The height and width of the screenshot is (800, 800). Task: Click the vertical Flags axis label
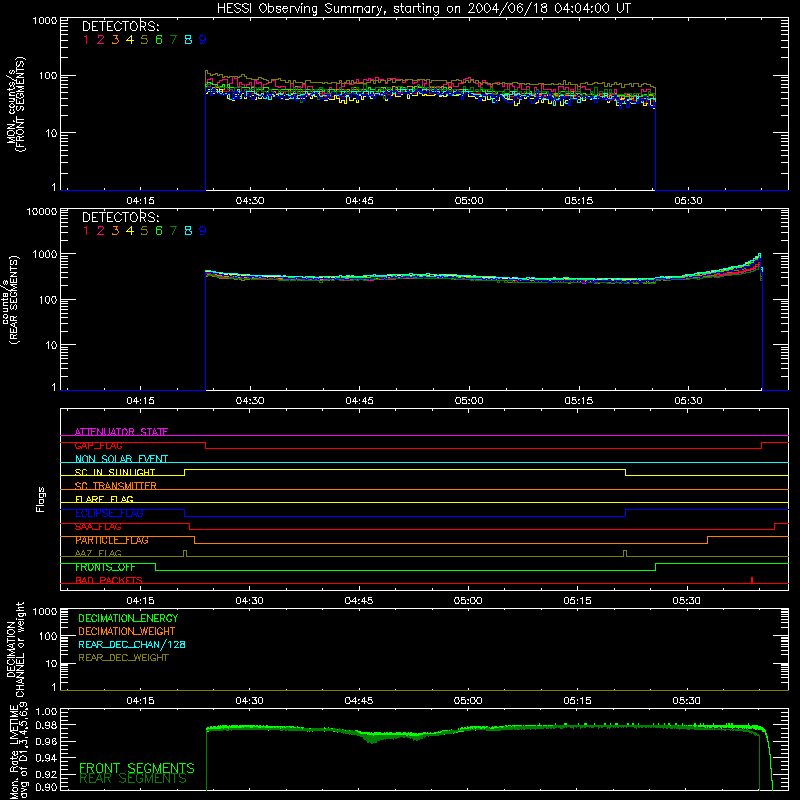click(41, 499)
